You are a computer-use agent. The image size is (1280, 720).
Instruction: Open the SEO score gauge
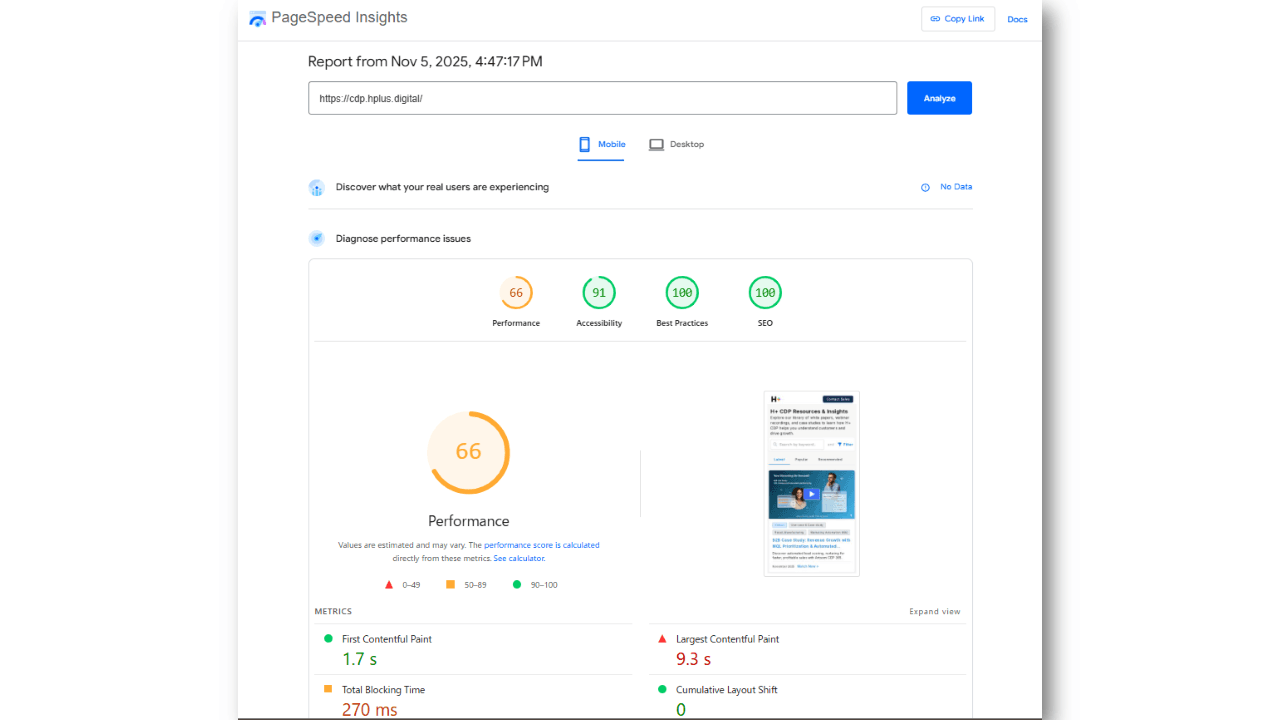coord(765,293)
